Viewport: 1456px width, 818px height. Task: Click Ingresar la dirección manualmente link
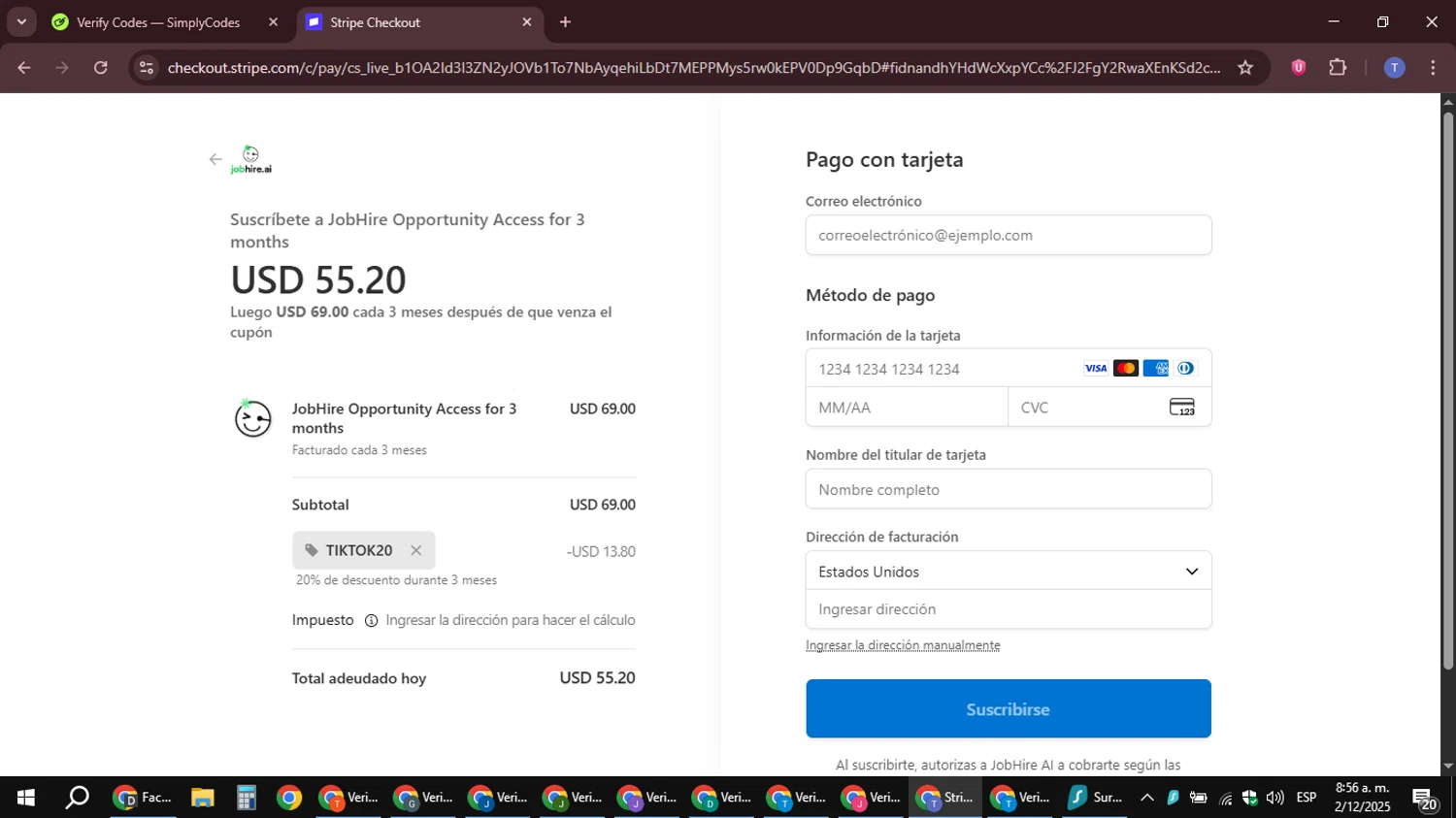903,645
